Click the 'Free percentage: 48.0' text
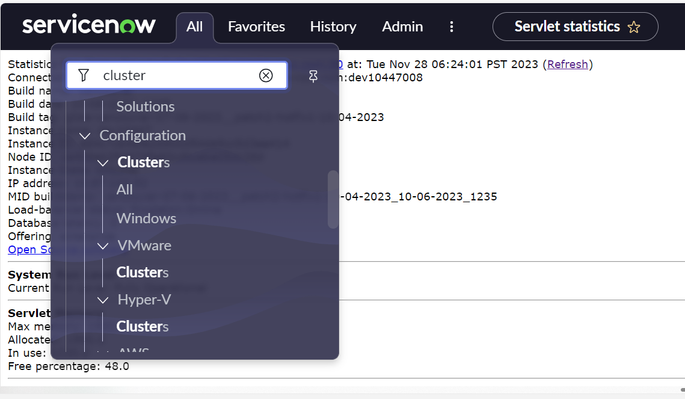The image size is (685, 399). click(x=69, y=366)
